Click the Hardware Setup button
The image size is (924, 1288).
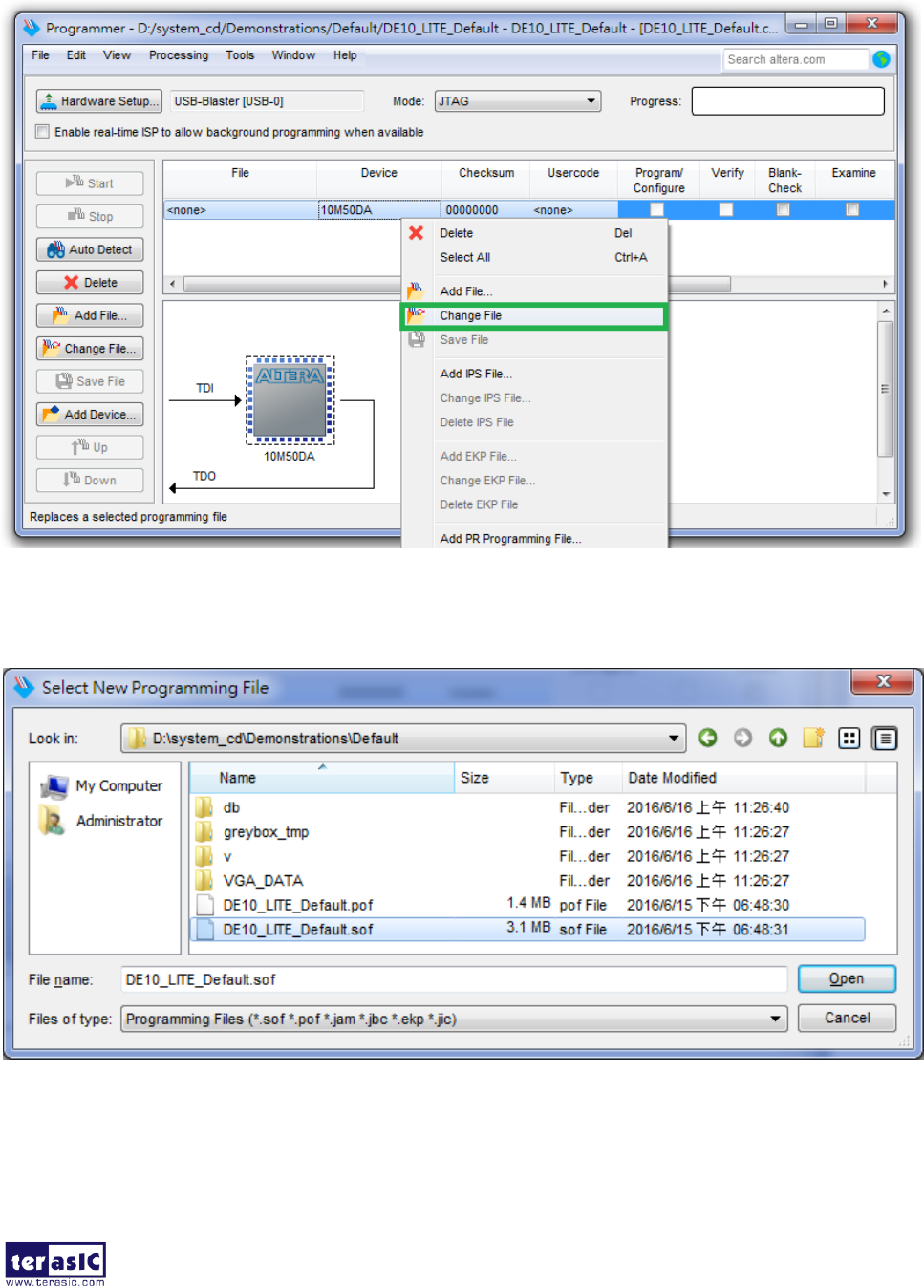[x=98, y=101]
